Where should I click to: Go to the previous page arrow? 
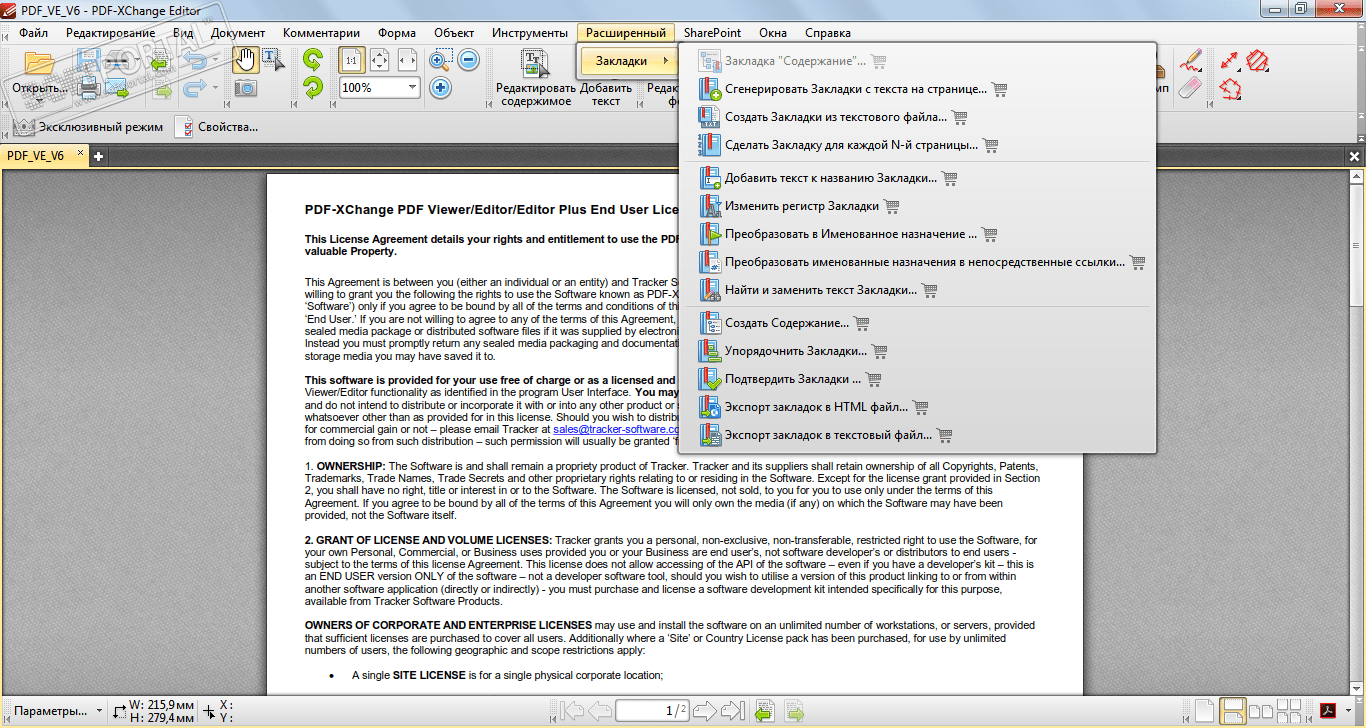pos(600,711)
